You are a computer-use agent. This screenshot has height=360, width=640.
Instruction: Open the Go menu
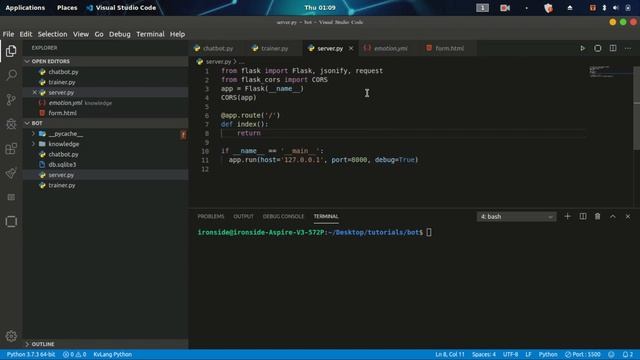pos(99,34)
